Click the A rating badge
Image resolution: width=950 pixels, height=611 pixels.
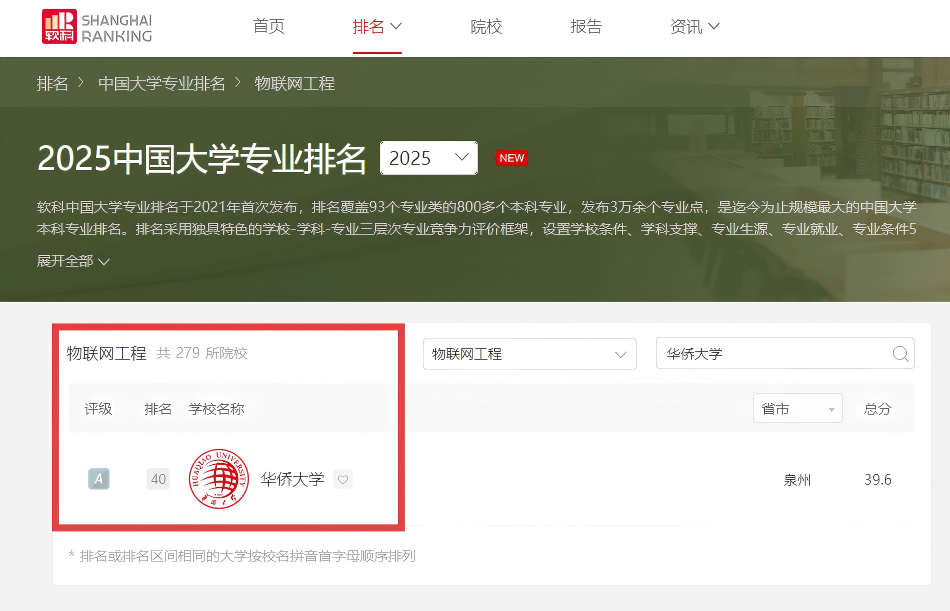click(99, 479)
